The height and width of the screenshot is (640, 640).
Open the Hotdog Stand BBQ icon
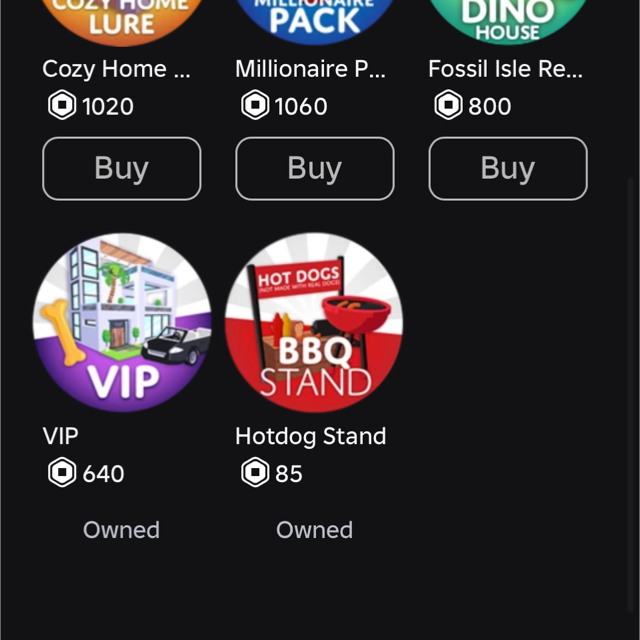point(314,322)
